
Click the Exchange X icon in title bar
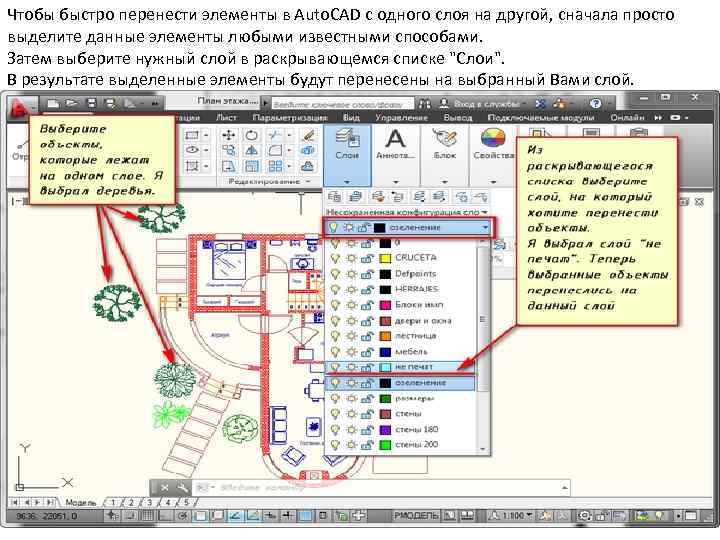pos(540,103)
